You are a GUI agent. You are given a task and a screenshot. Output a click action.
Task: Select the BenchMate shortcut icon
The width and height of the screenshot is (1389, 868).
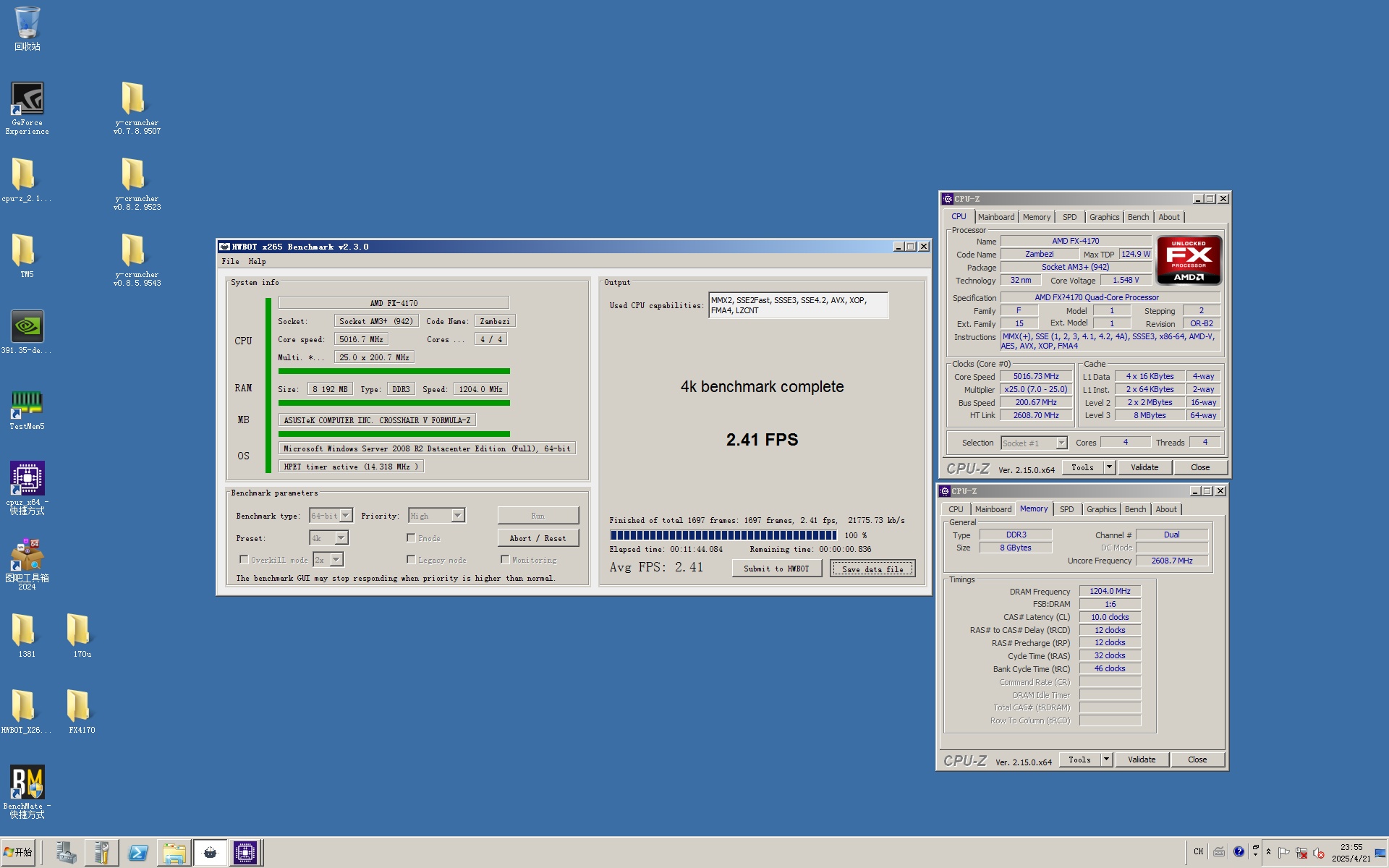[27, 792]
